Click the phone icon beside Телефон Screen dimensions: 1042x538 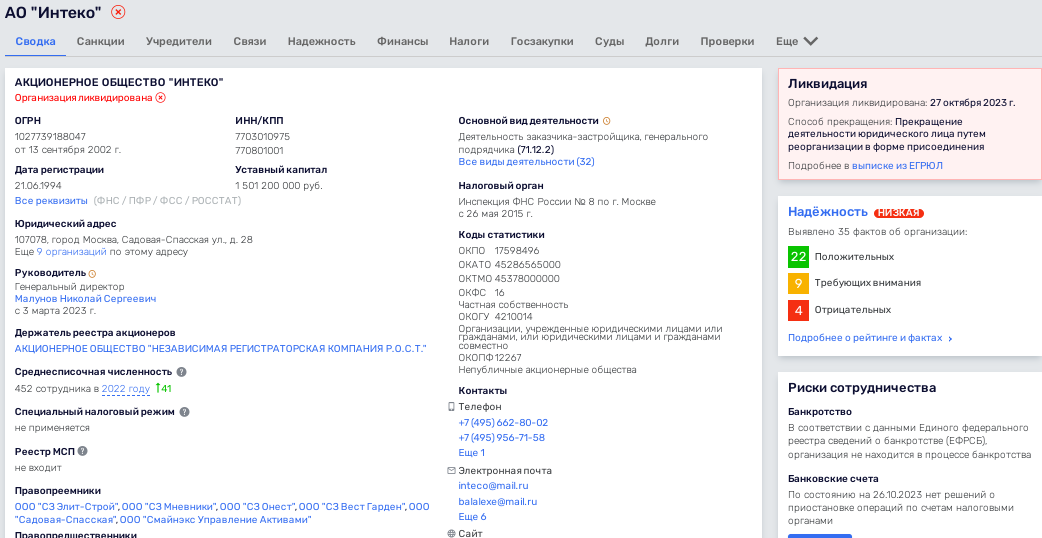pos(451,406)
